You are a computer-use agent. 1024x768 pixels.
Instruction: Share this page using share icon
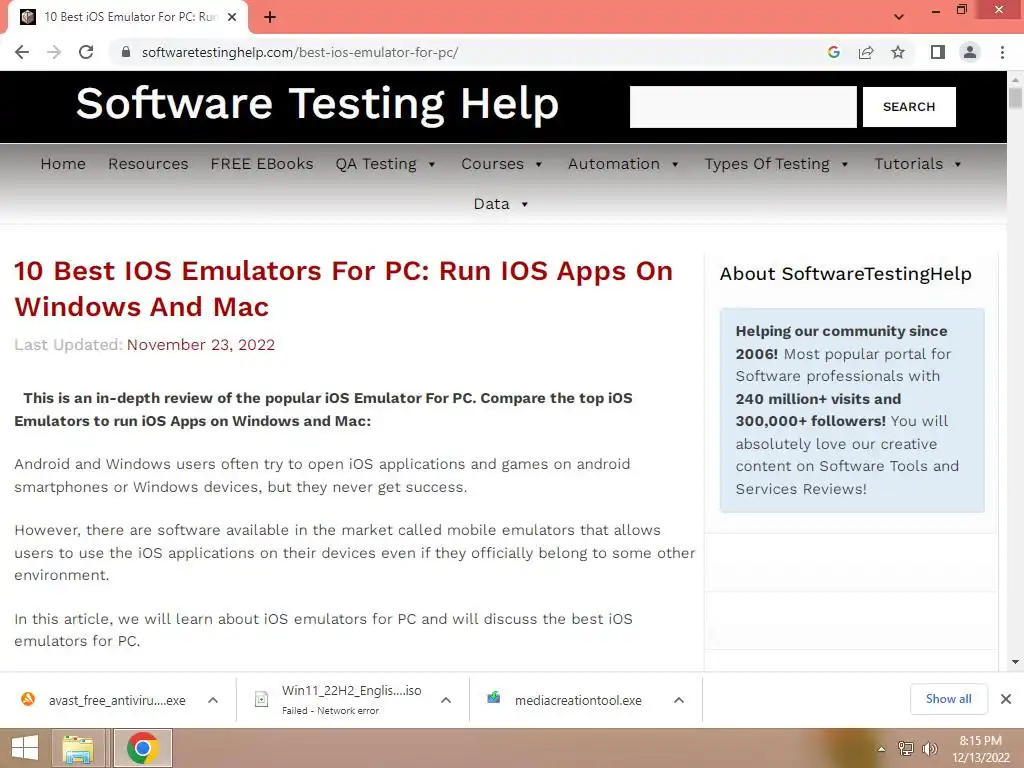point(866,52)
